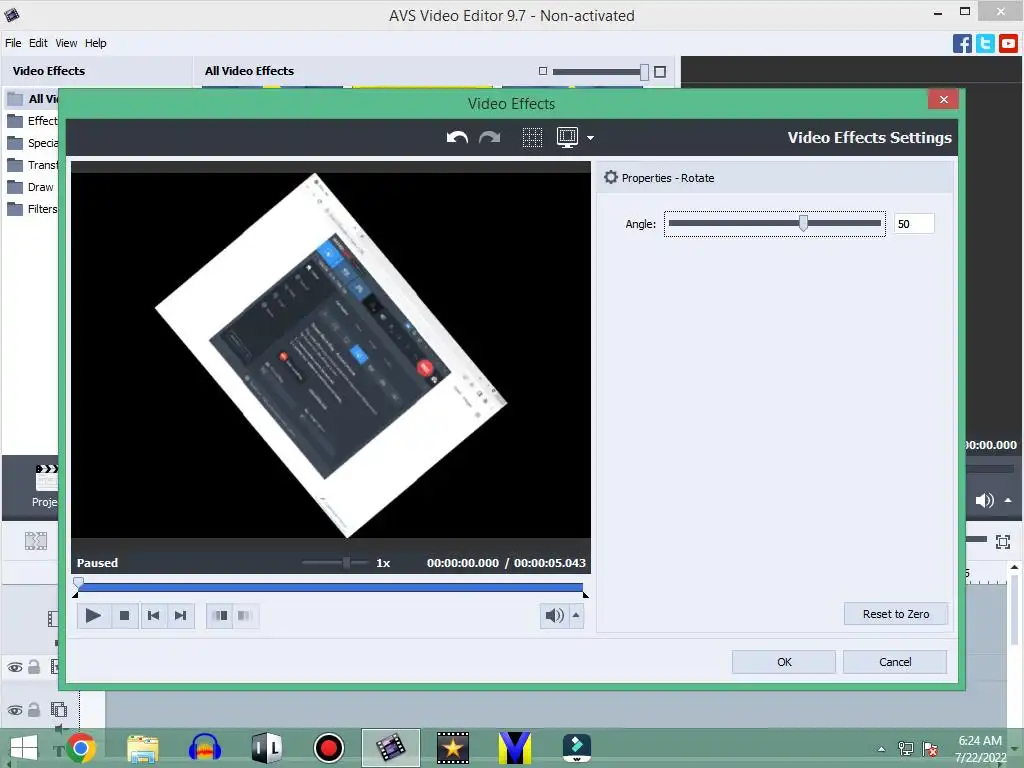Open Google Chrome from taskbar
The height and width of the screenshot is (768, 1024).
pyautogui.click(x=81, y=748)
